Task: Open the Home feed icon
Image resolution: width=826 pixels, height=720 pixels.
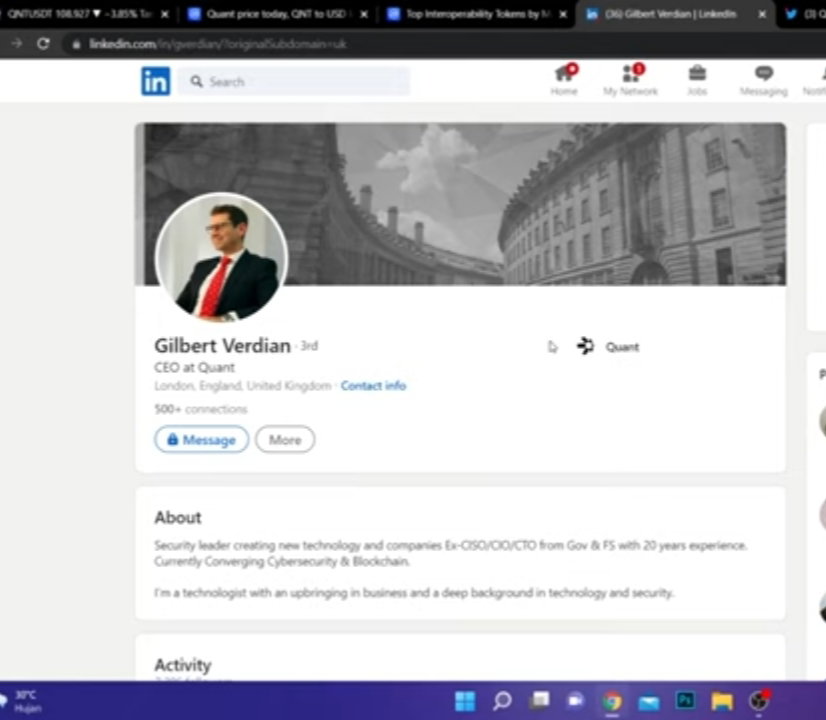Action: pyautogui.click(x=564, y=80)
